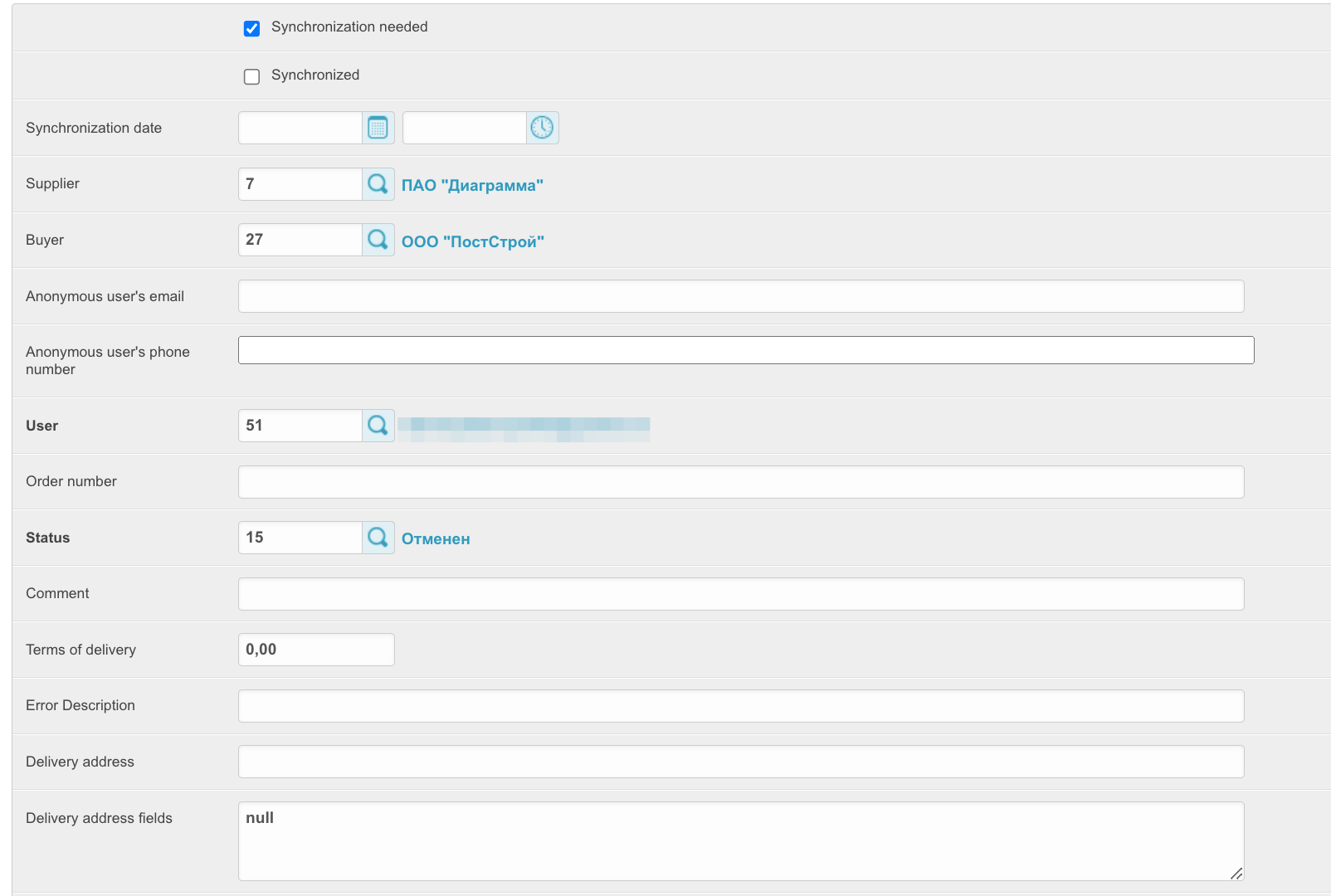Click the User lookup magnifier icon

(x=378, y=426)
